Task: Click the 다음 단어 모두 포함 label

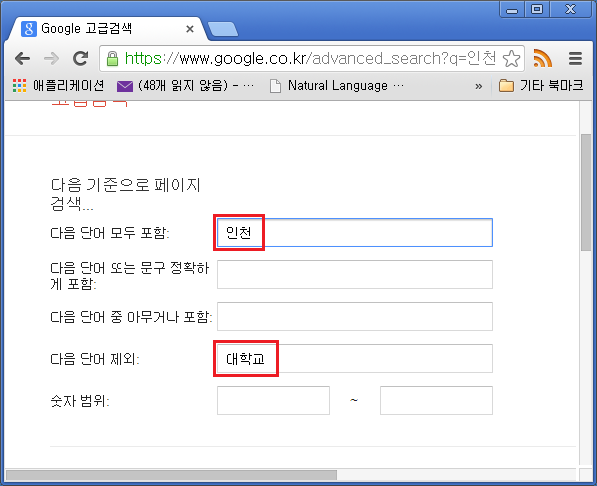Action: tap(110, 233)
